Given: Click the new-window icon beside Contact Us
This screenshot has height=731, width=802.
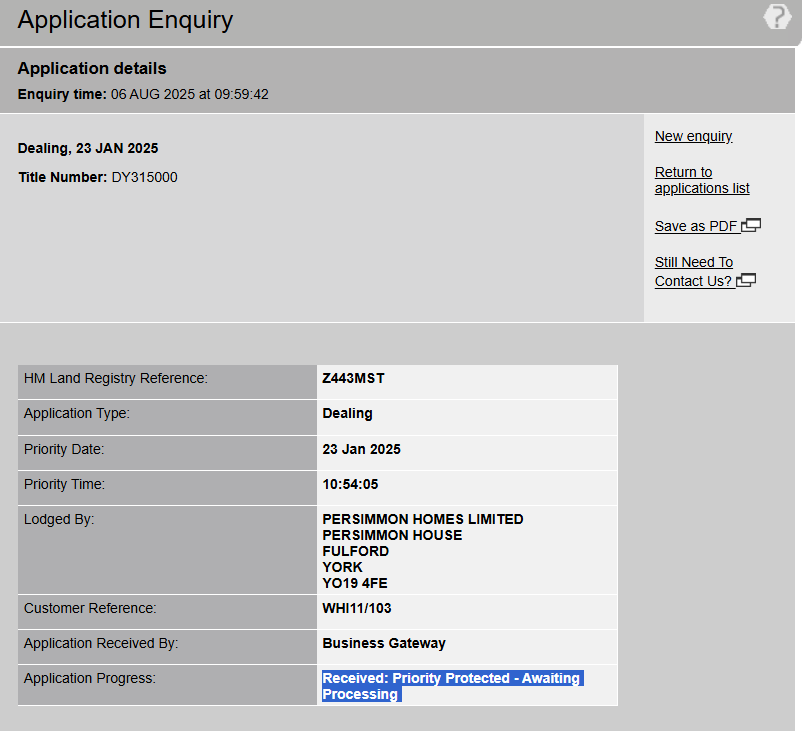Looking at the screenshot, I should [x=746, y=281].
